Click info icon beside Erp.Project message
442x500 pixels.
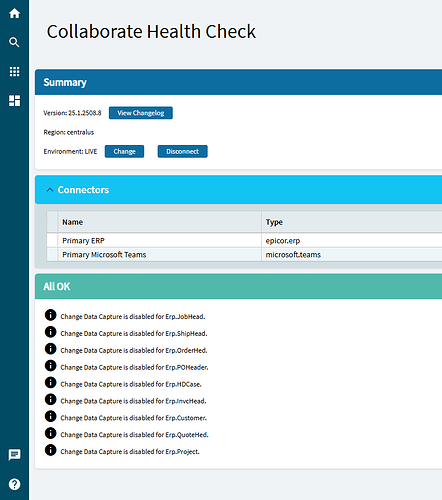(x=50, y=450)
